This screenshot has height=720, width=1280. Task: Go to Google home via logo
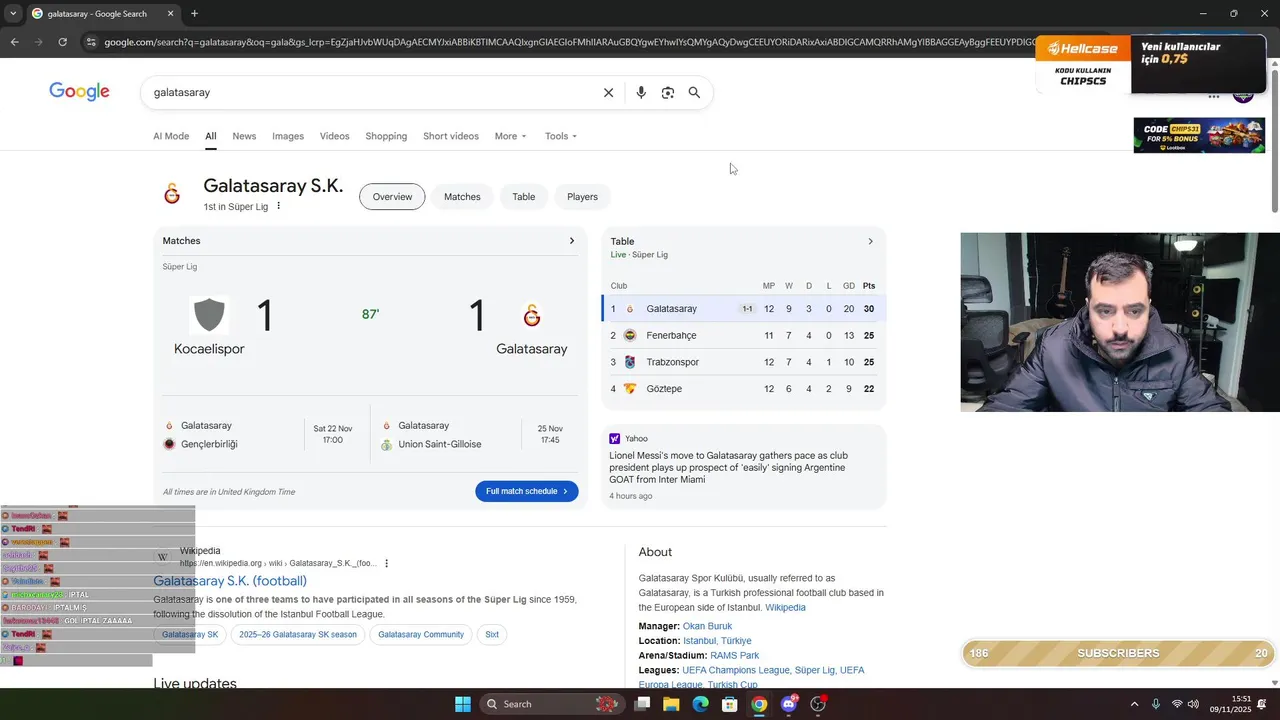coord(80,92)
